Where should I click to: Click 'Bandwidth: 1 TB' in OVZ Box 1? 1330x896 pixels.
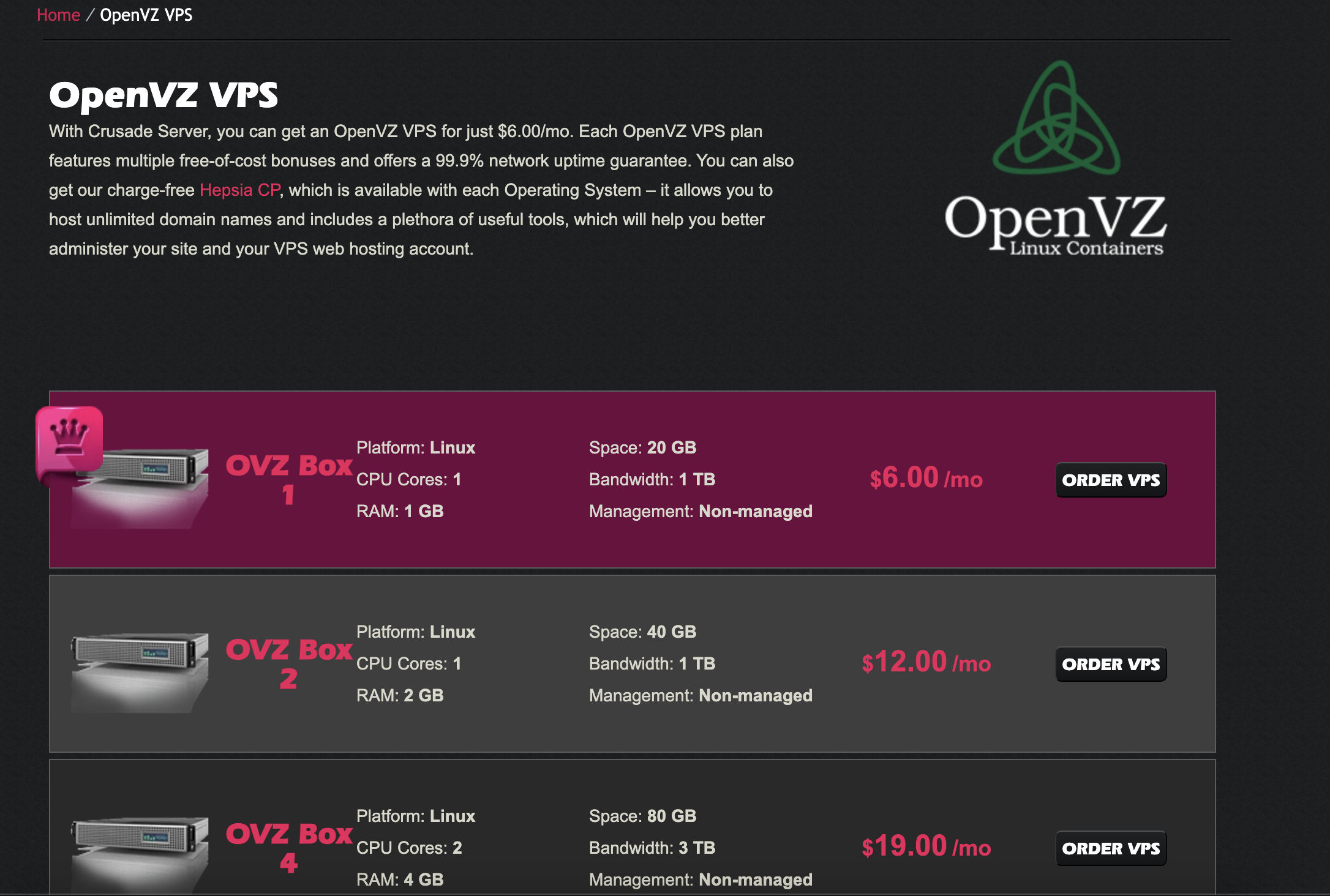pyautogui.click(x=652, y=479)
